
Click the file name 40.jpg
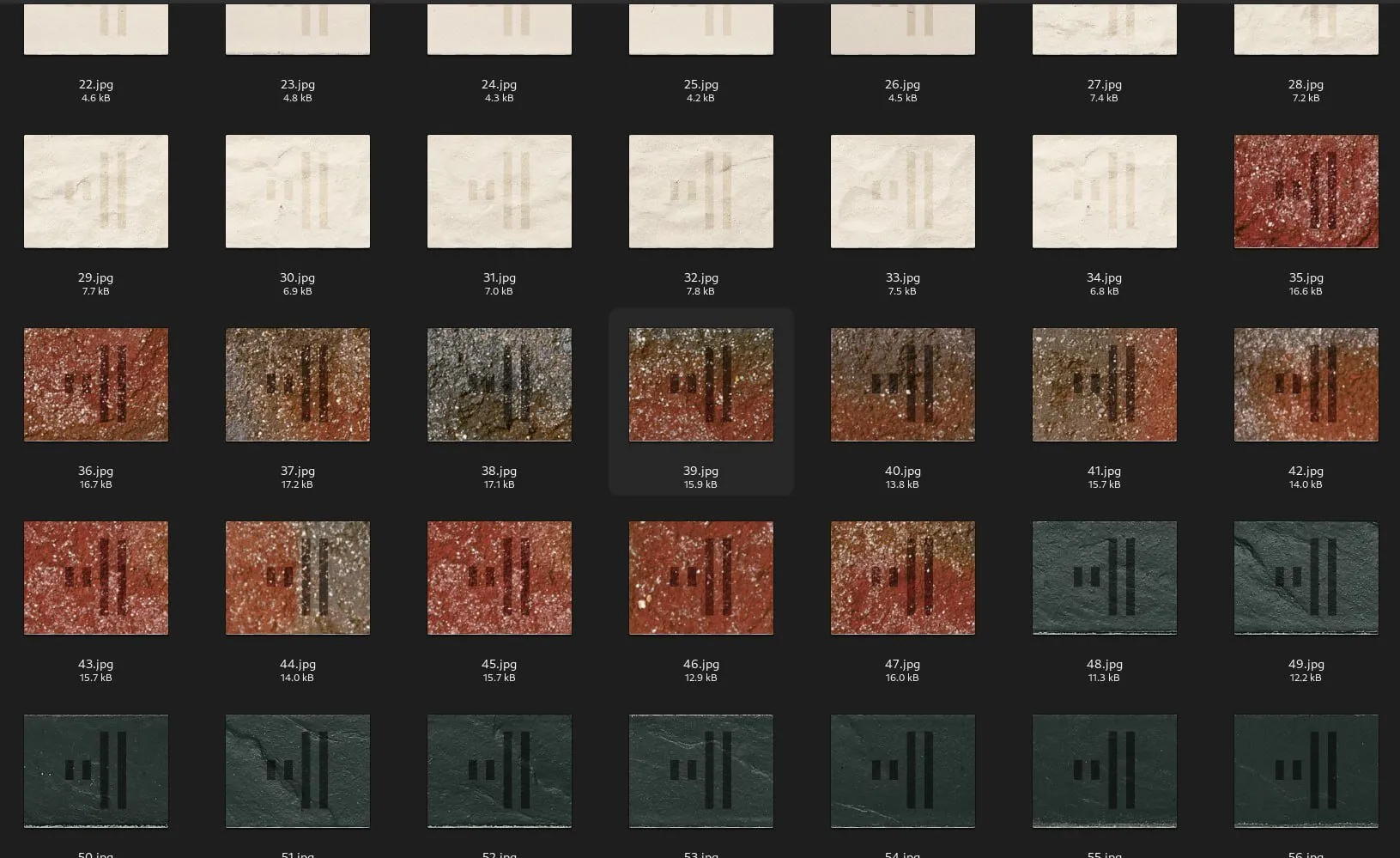(903, 471)
